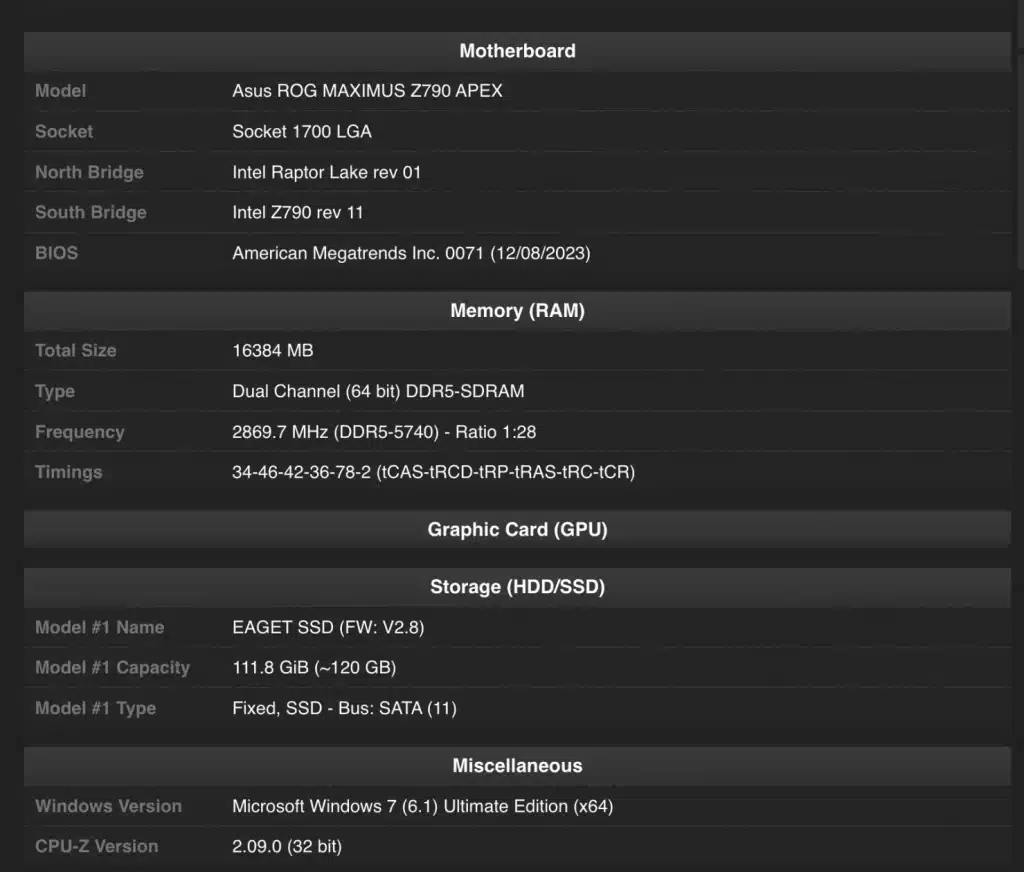Select the EAGET SSD model name value

(328, 627)
